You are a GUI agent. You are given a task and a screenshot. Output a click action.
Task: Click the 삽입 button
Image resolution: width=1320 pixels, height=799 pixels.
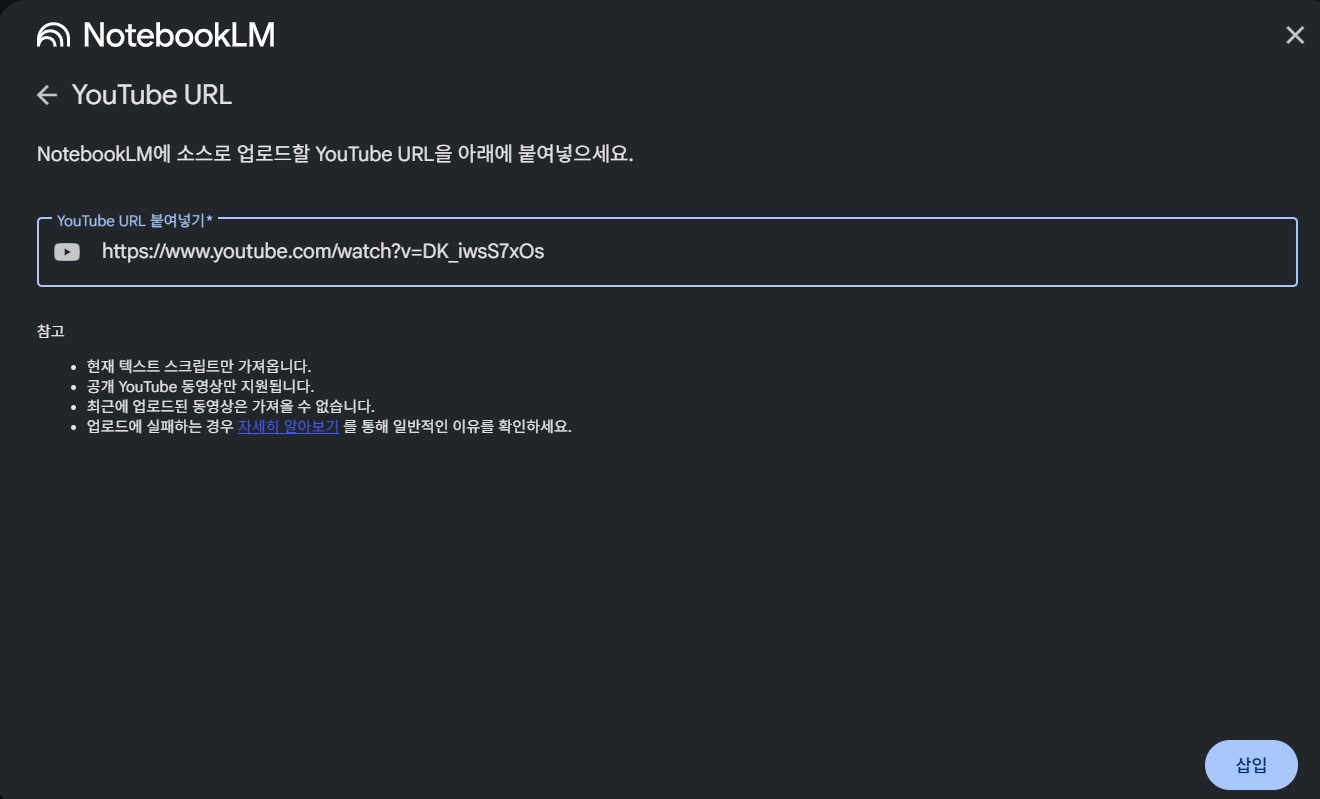1251,766
